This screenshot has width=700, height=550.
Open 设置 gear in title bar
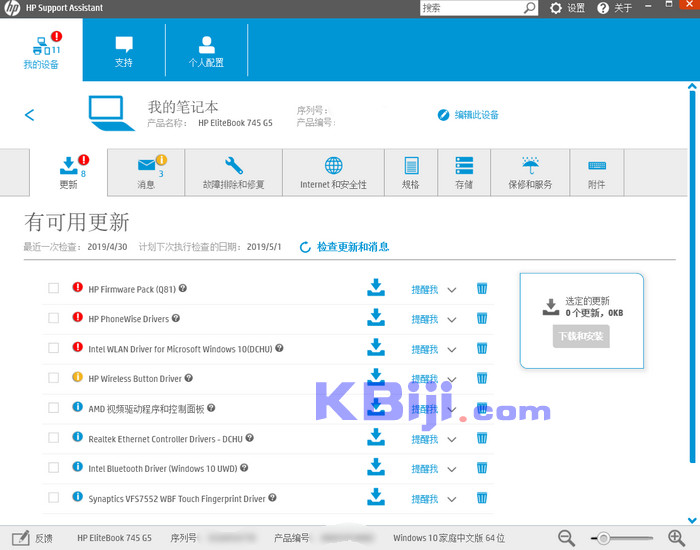(567, 8)
